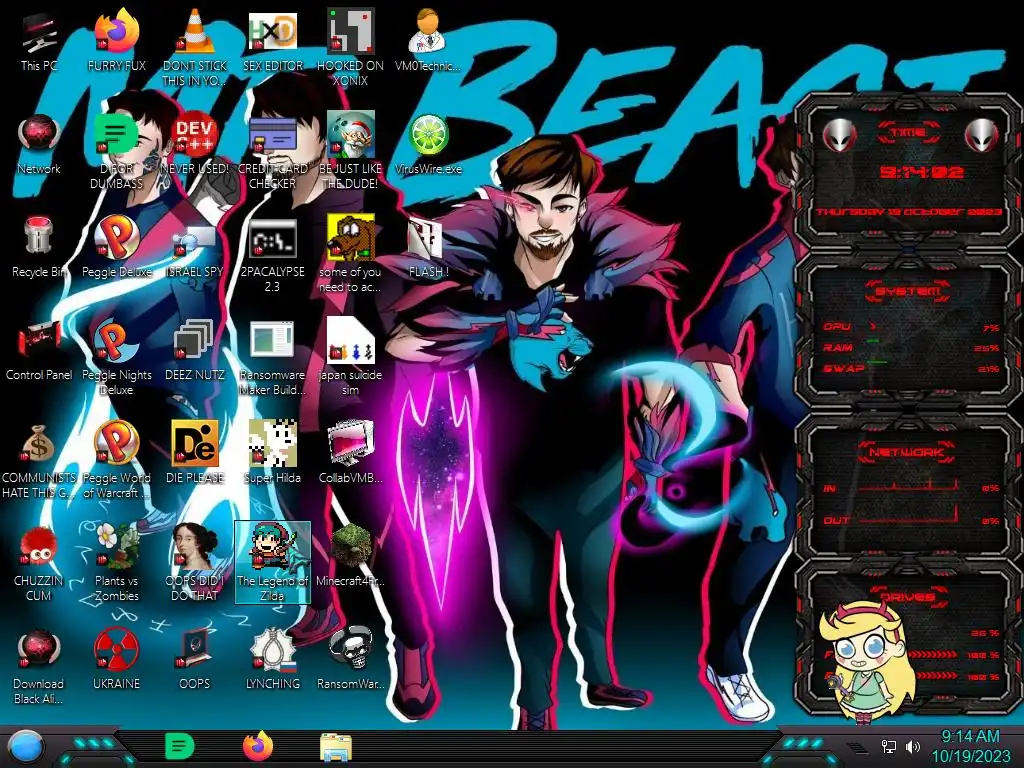Select the HOOKED ON XONIX icon
This screenshot has width=1024, height=768.
(x=350, y=48)
